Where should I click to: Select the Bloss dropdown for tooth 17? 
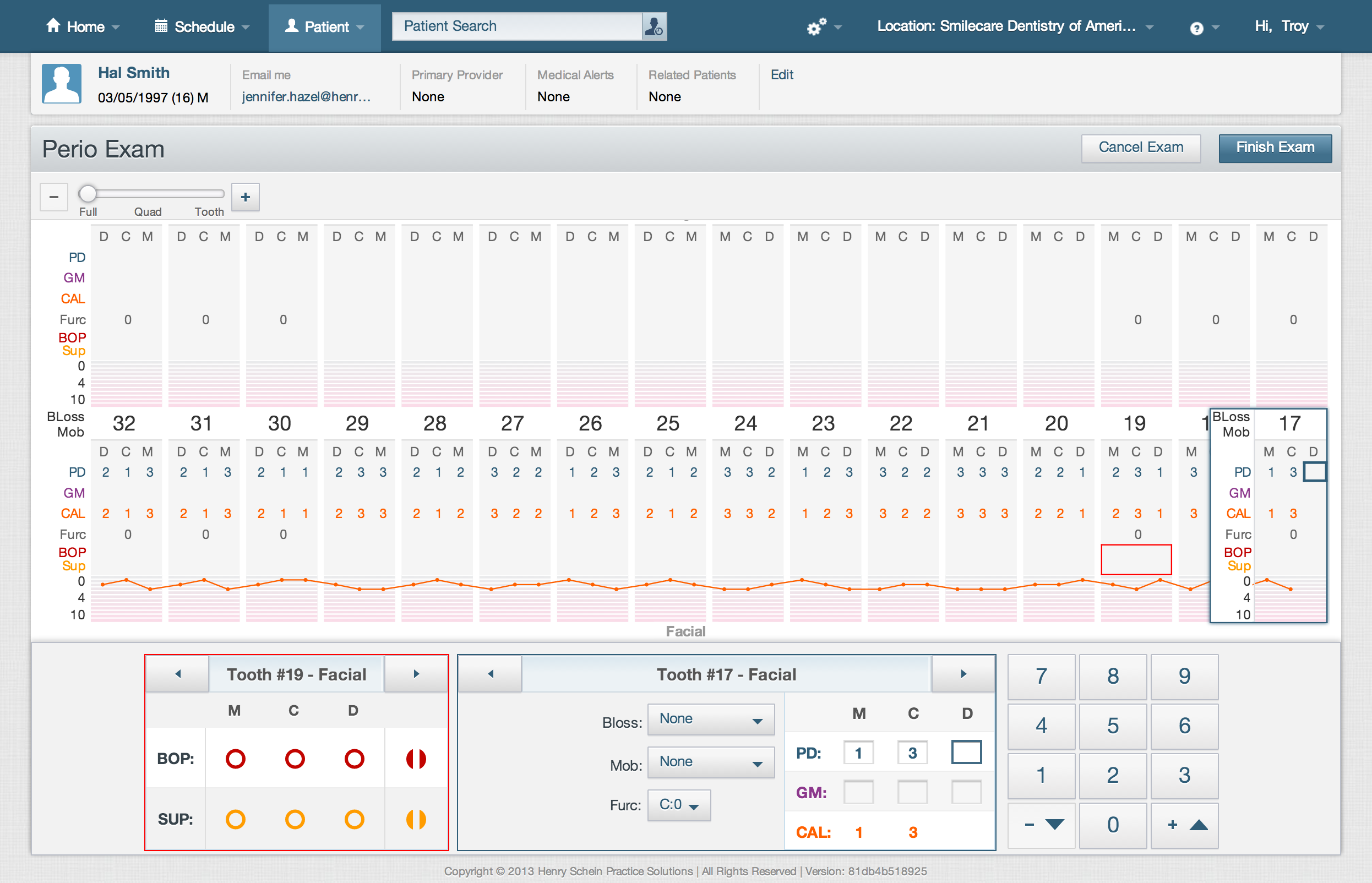click(x=709, y=719)
